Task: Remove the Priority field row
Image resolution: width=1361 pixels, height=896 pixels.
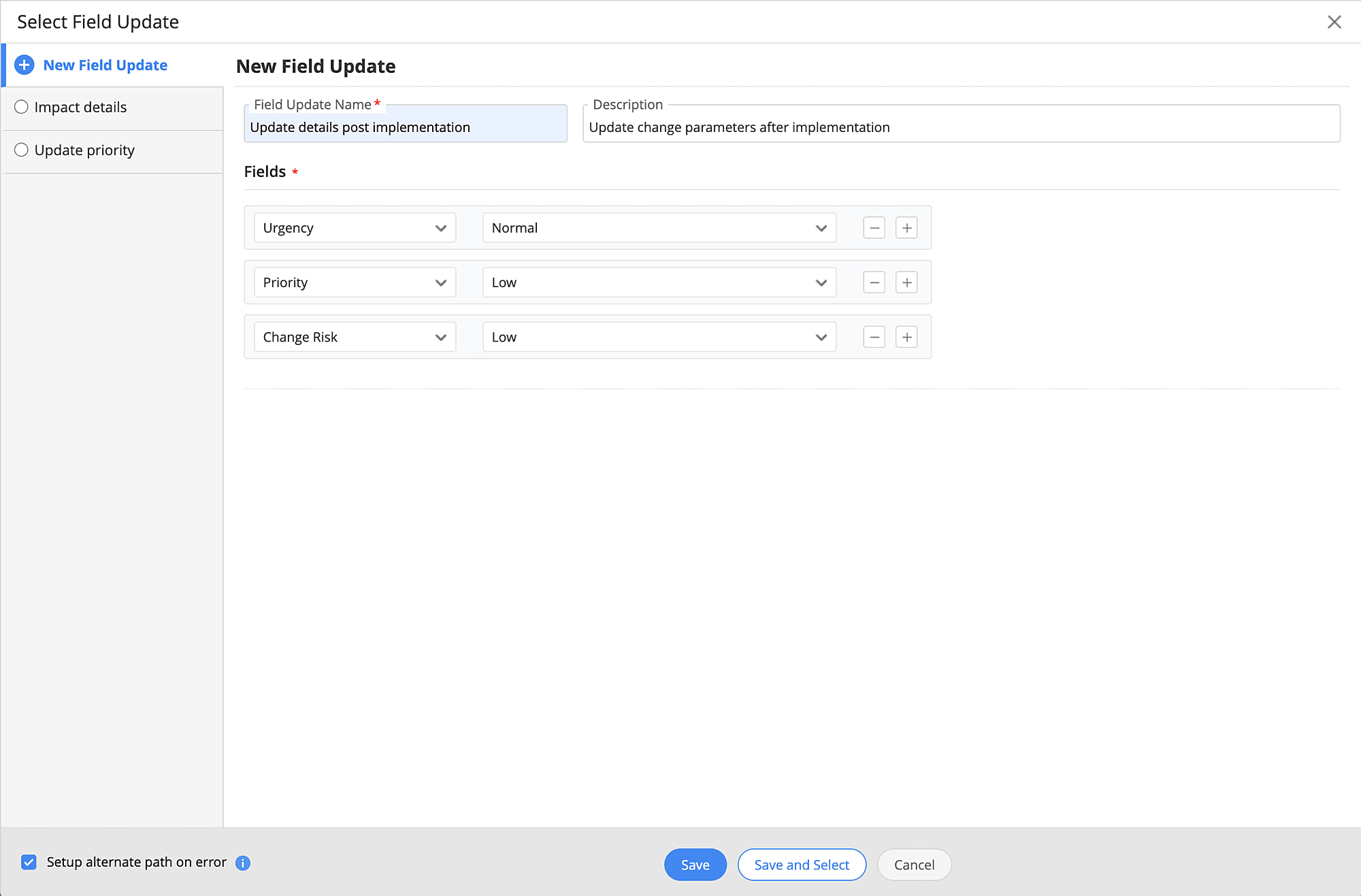Action: (x=874, y=282)
